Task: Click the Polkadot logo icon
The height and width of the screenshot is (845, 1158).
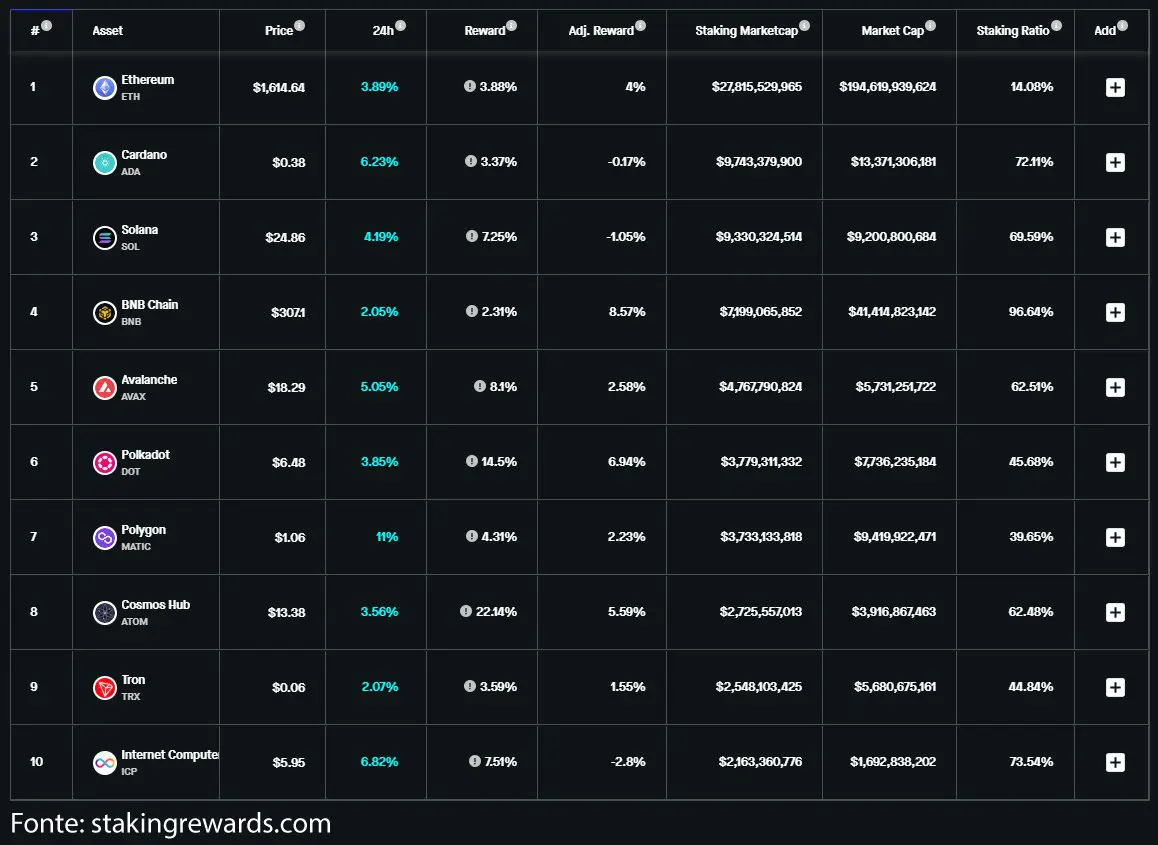Action: coord(105,462)
